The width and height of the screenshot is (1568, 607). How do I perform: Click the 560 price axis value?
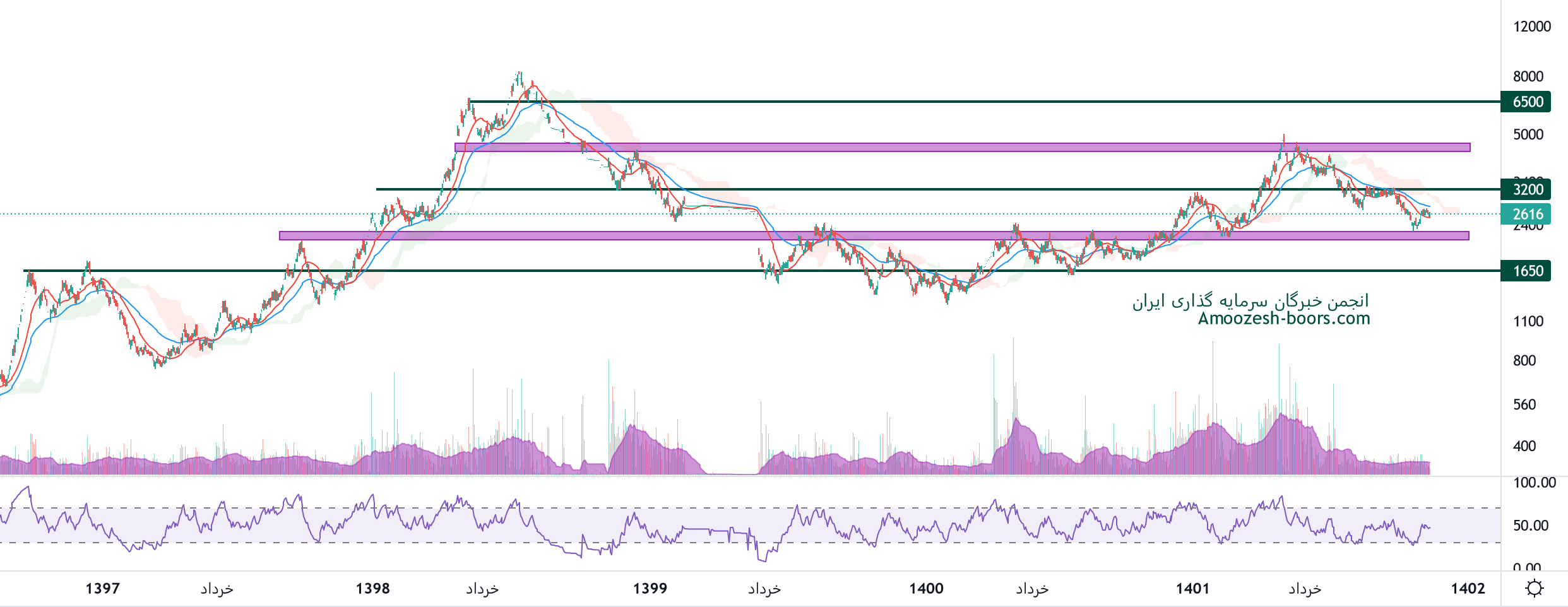point(1524,404)
